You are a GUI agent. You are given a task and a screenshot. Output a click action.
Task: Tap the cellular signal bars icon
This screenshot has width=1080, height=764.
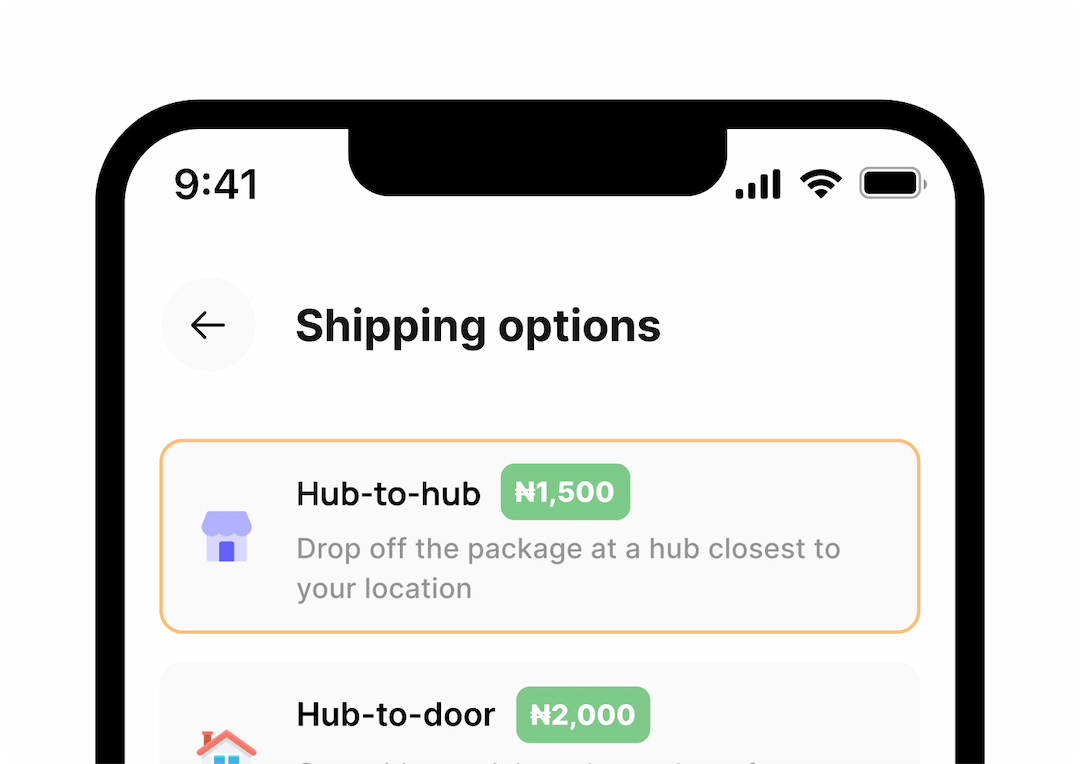[x=757, y=183]
